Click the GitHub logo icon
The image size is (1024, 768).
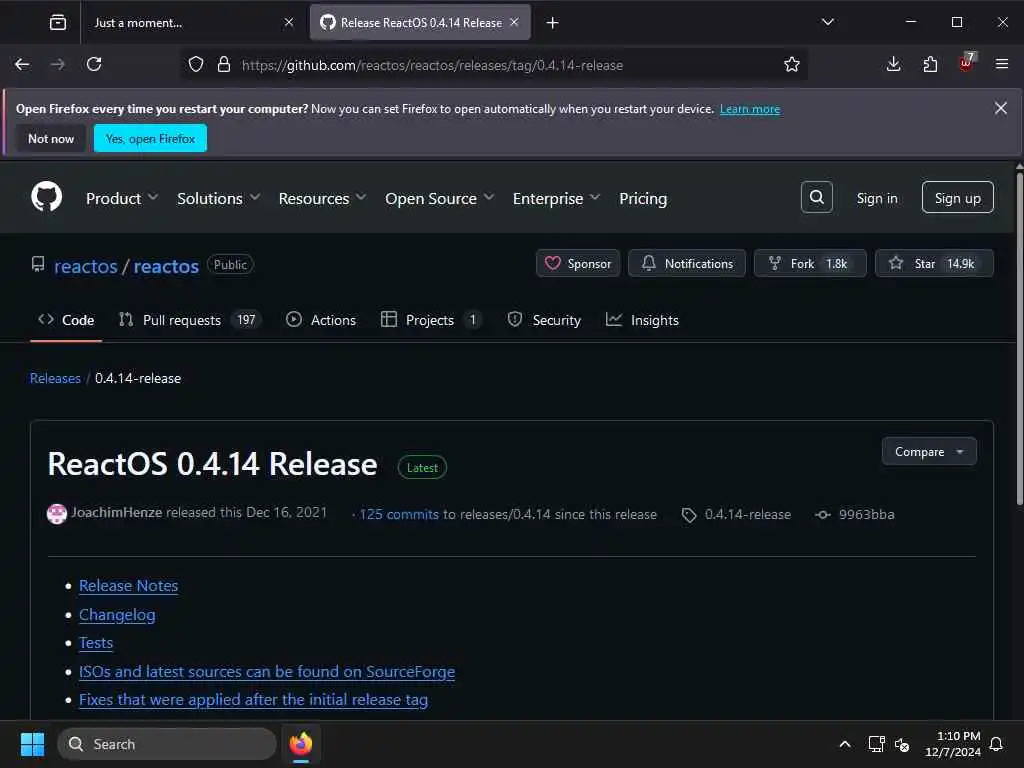tap(46, 197)
